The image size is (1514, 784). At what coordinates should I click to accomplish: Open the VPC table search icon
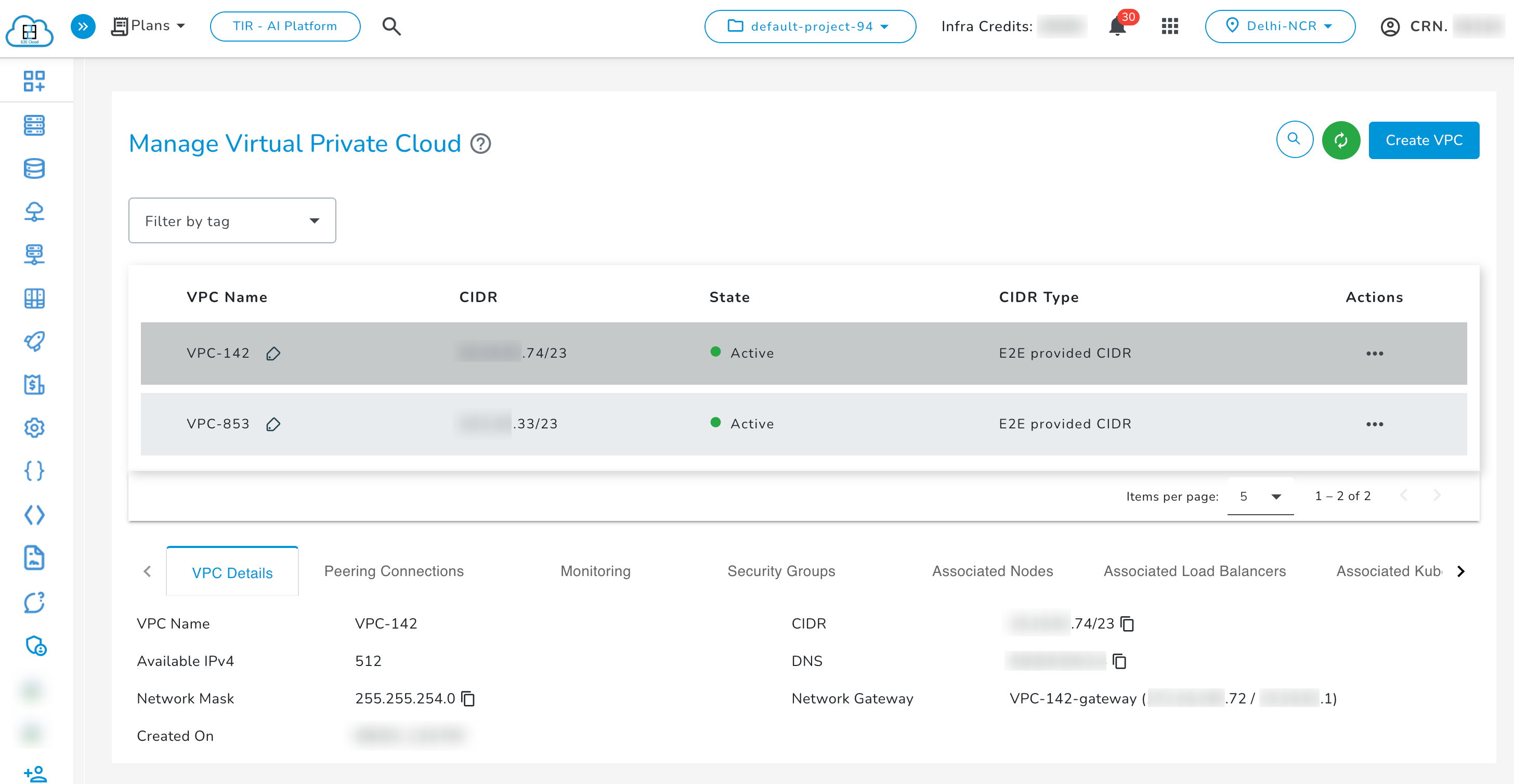pyautogui.click(x=1294, y=140)
